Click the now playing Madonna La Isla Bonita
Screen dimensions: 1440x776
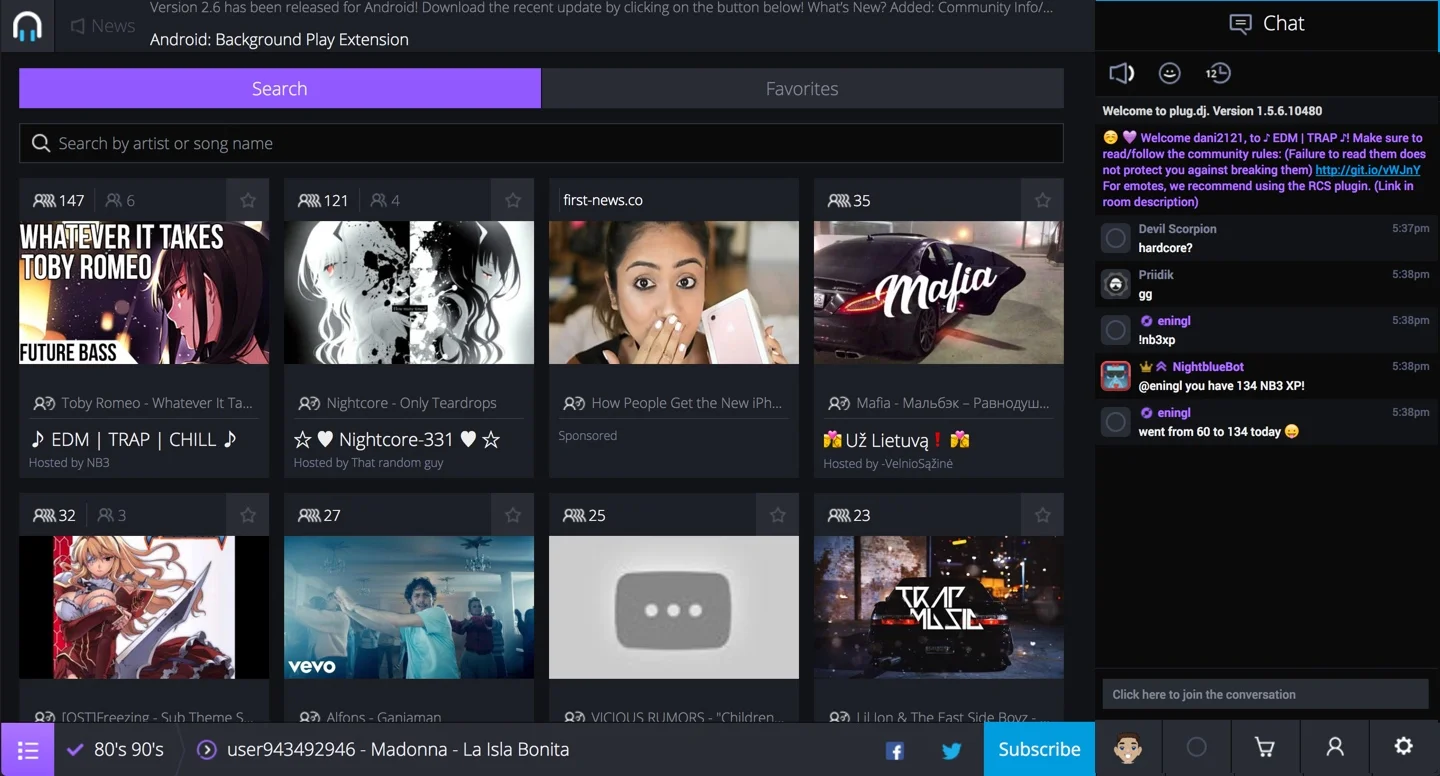(x=398, y=749)
